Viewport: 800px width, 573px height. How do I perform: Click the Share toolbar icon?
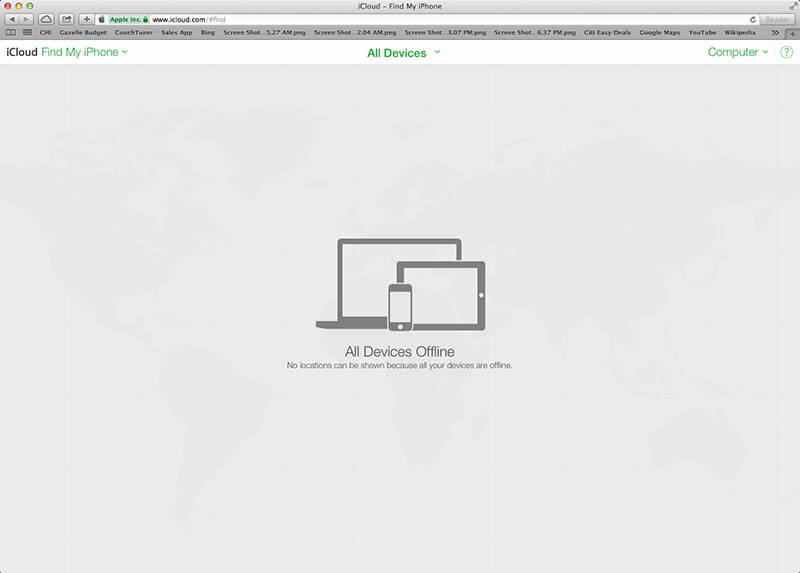(66, 19)
